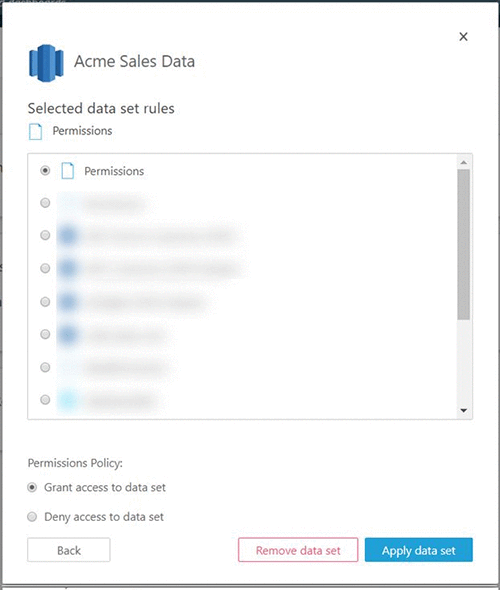Click the Redshift data source icon
This screenshot has height=590, width=500.
pyautogui.click(x=46, y=63)
